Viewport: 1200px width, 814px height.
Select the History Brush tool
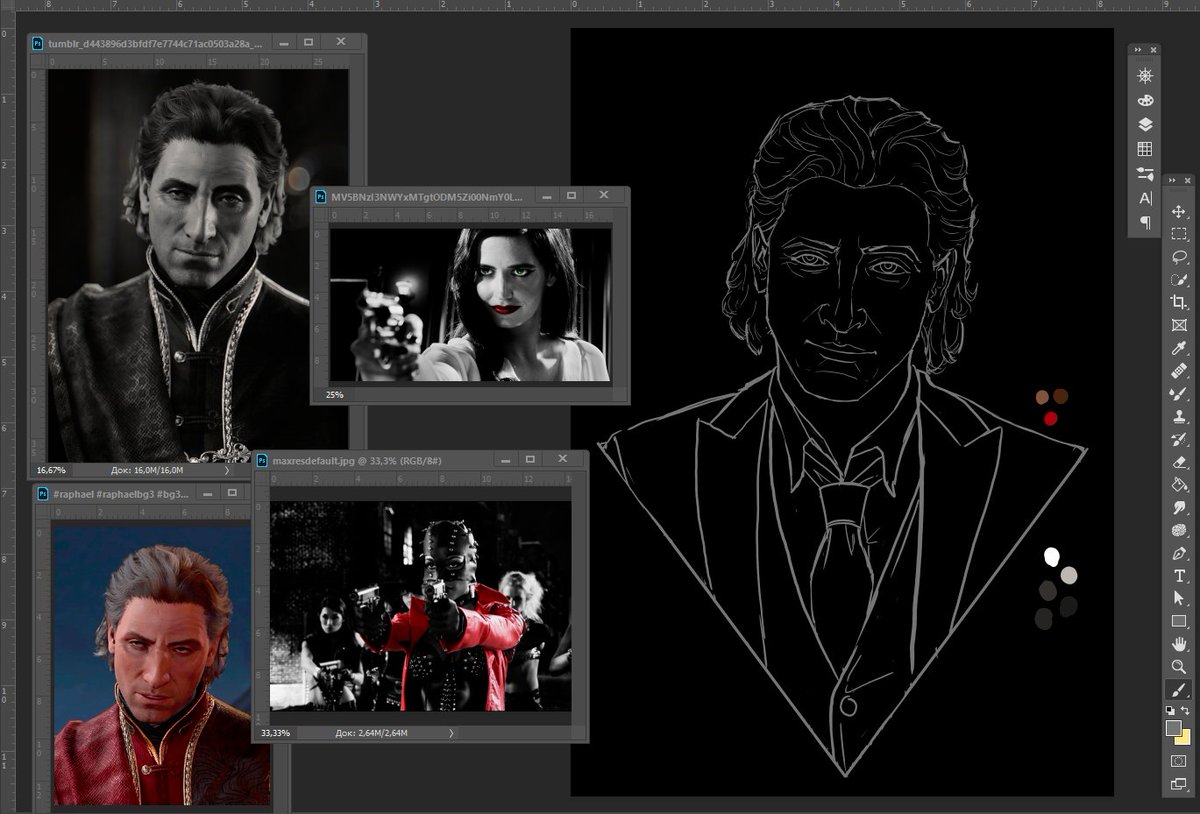click(1178, 439)
